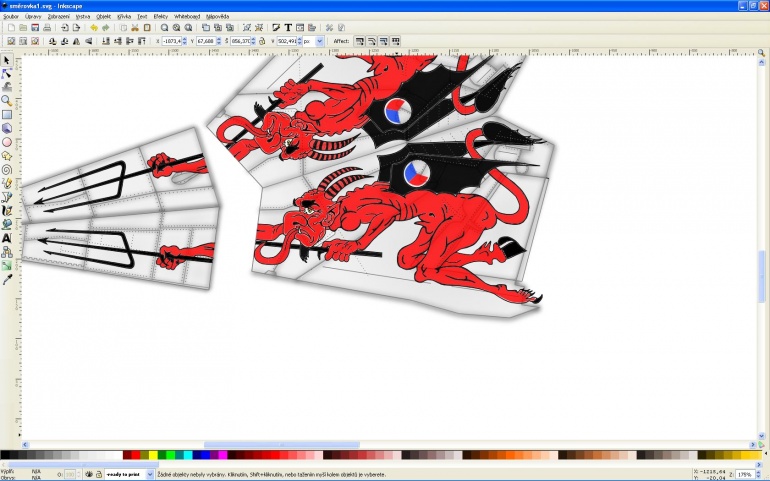Click the Cut scissors icon
Screen dimensions: 770x481
point(135,28)
